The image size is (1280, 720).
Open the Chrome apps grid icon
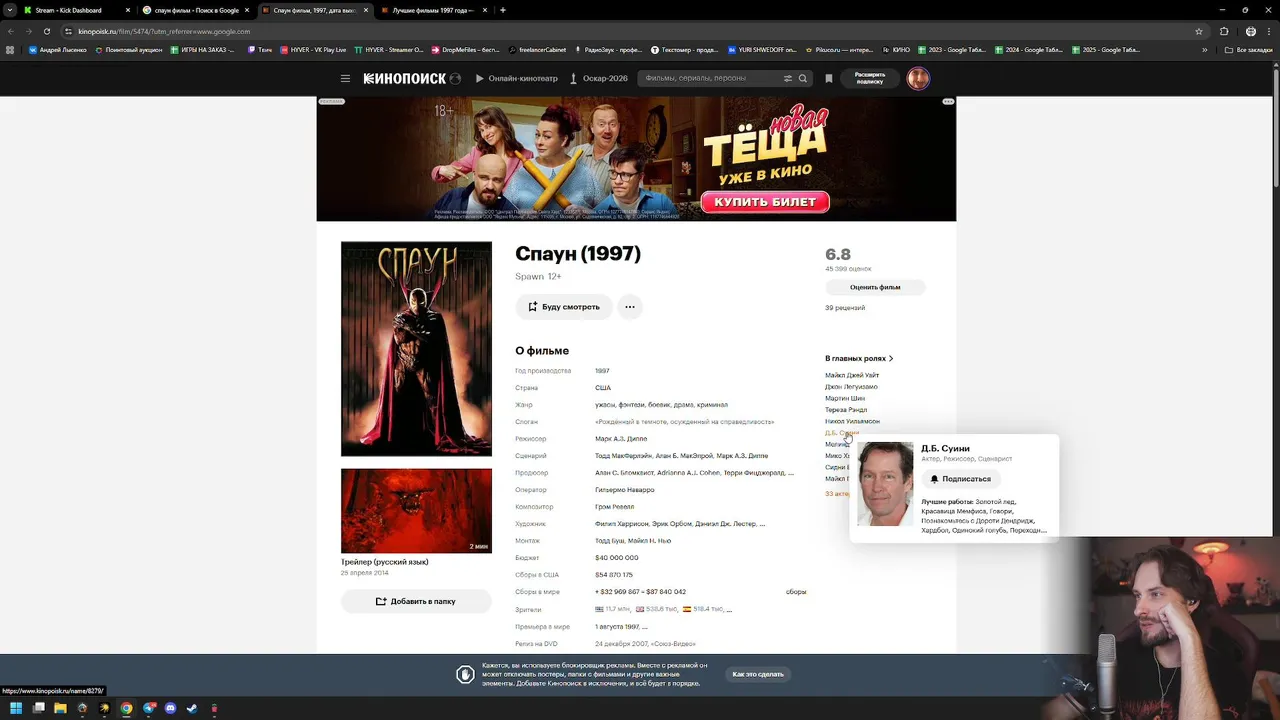pyautogui.click(x=10, y=50)
